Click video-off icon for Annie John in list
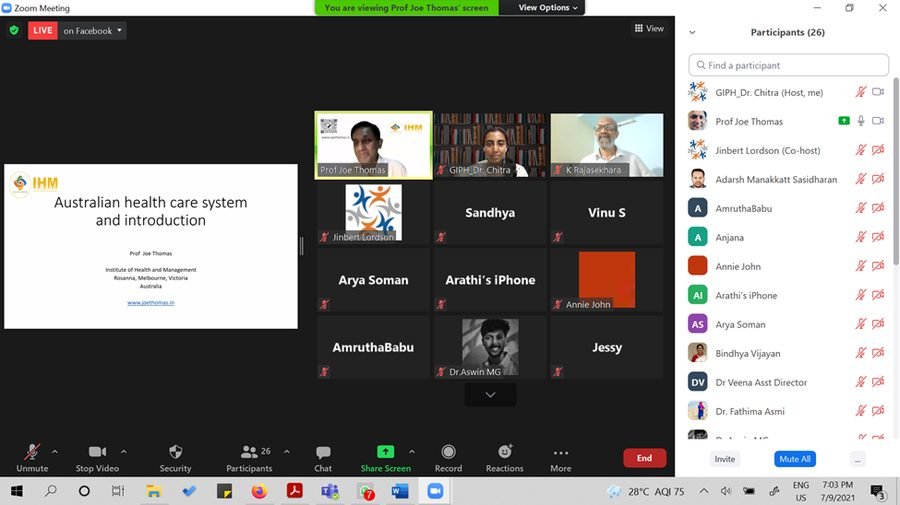The width and height of the screenshot is (900, 505). tap(878, 266)
